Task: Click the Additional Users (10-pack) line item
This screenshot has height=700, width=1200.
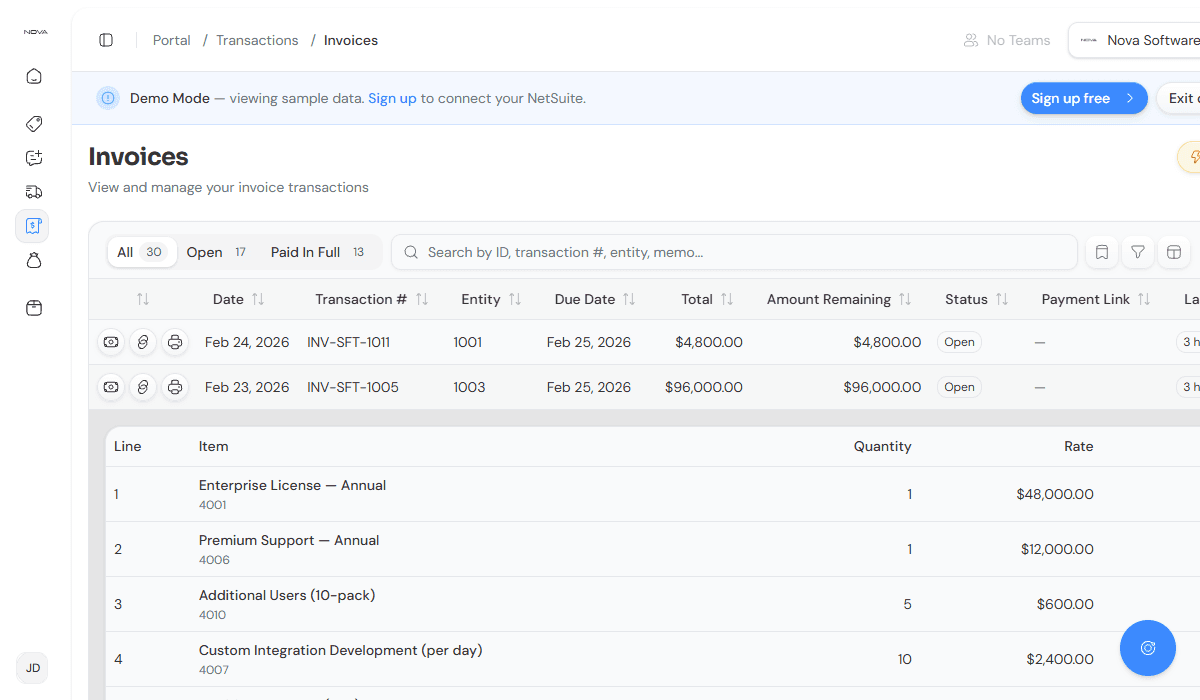Action: (287, 595)
